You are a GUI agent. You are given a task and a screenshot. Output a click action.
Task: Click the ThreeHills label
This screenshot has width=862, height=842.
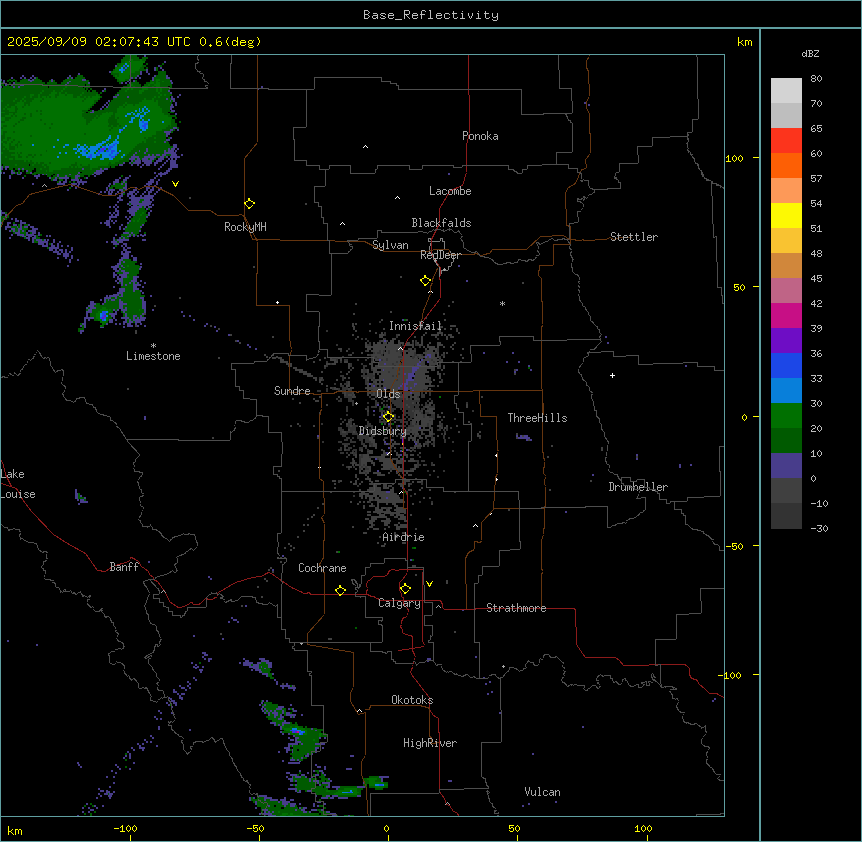click(x=537, y=418)
